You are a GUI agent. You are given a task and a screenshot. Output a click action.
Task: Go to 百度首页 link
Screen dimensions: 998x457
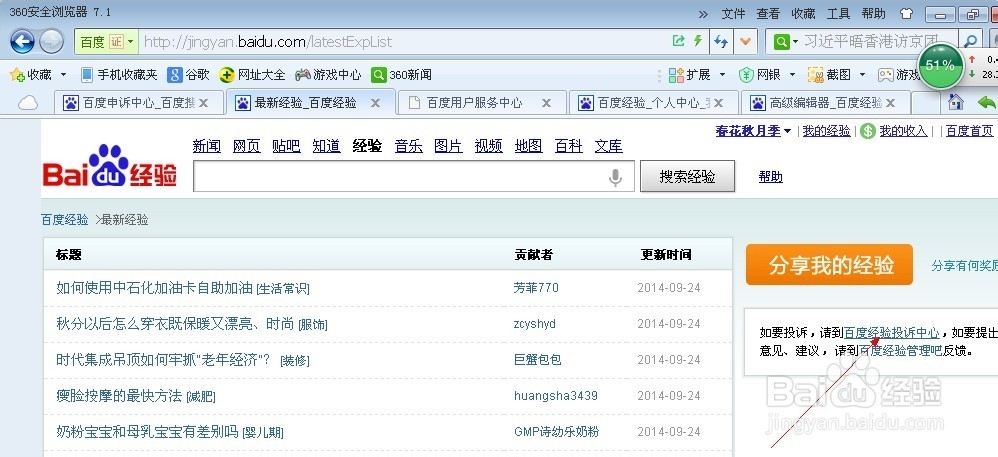point(969,131)
